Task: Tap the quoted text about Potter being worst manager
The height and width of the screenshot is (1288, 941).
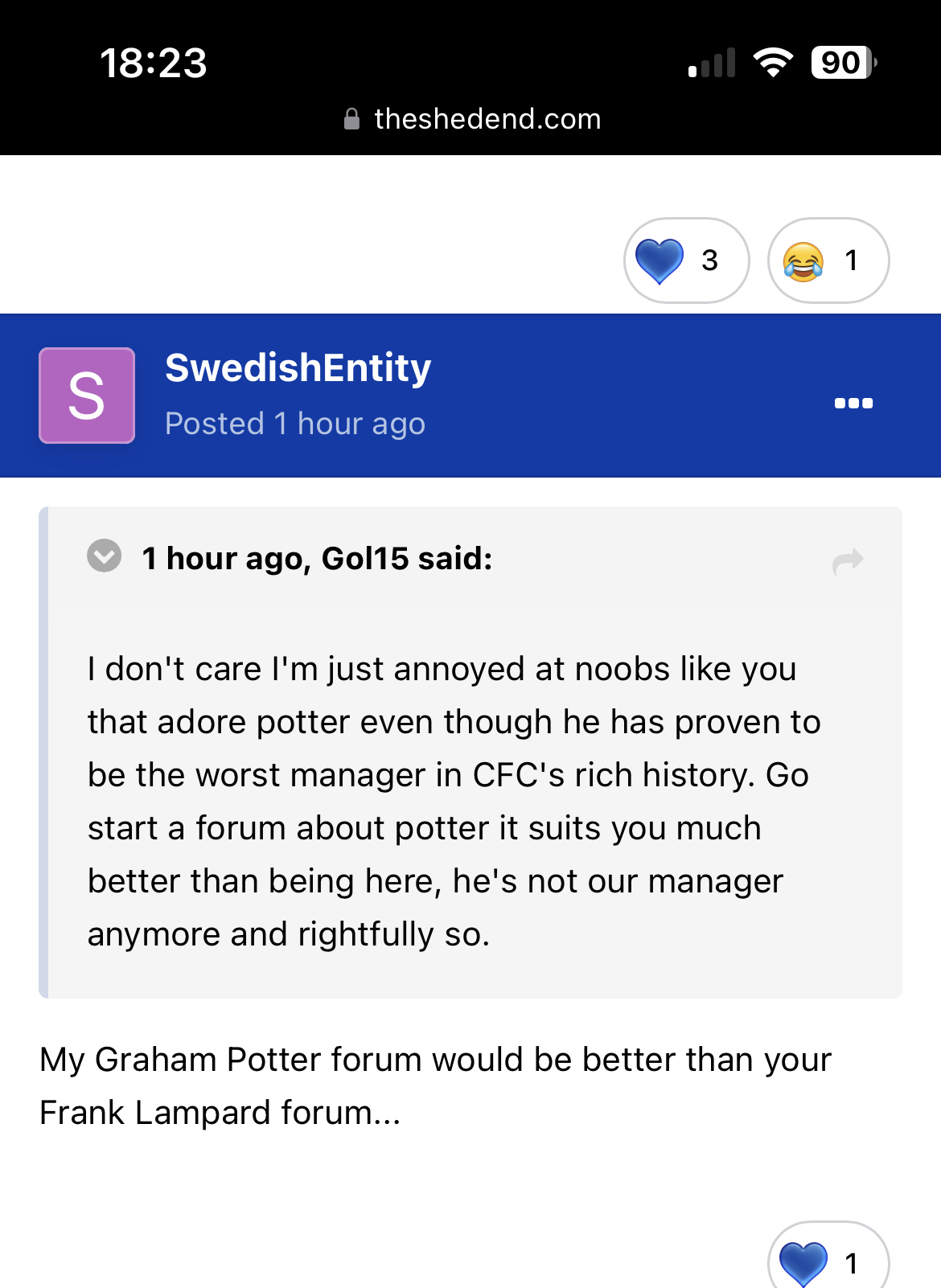Action: pos(454,802)
